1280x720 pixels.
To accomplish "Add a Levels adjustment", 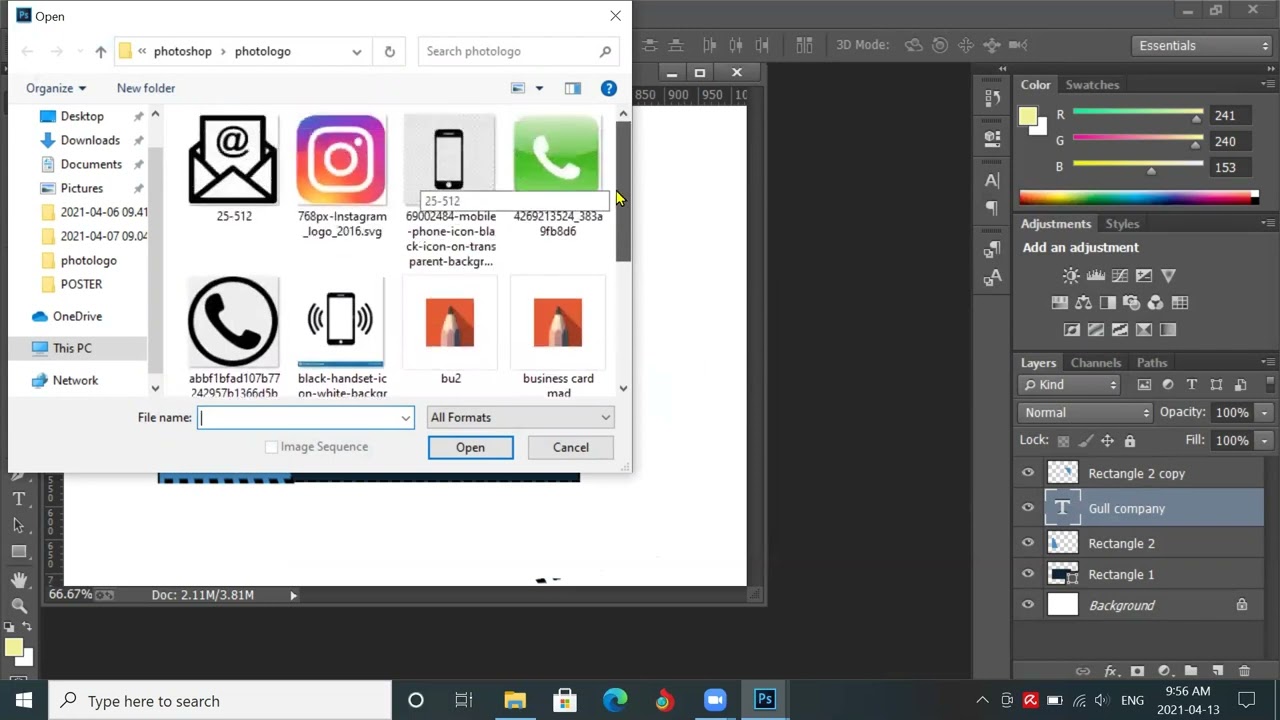I will (x=1096, y=276).
